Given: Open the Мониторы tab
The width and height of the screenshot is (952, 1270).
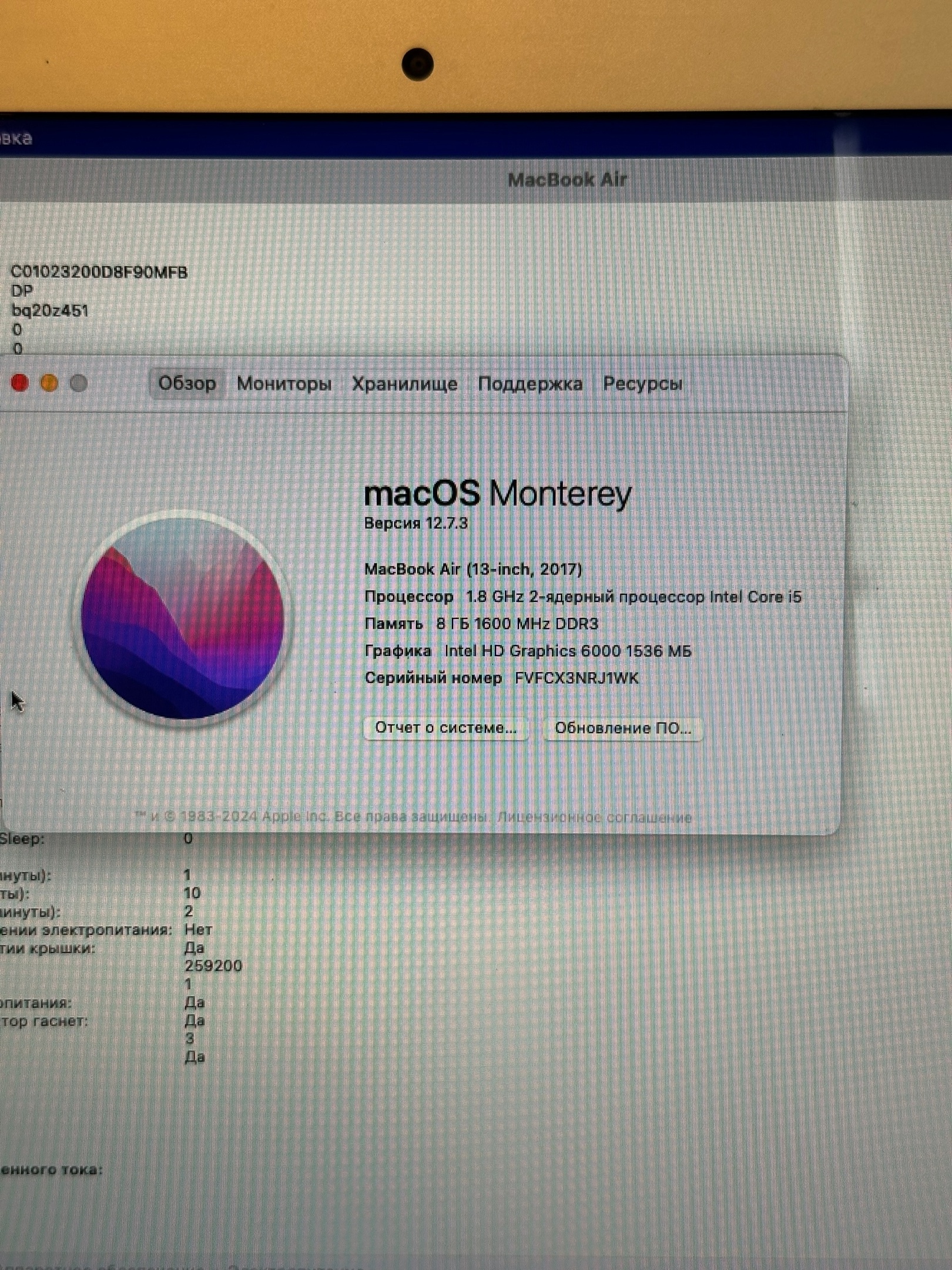Looking at the screenshot, I should point(284,384).
